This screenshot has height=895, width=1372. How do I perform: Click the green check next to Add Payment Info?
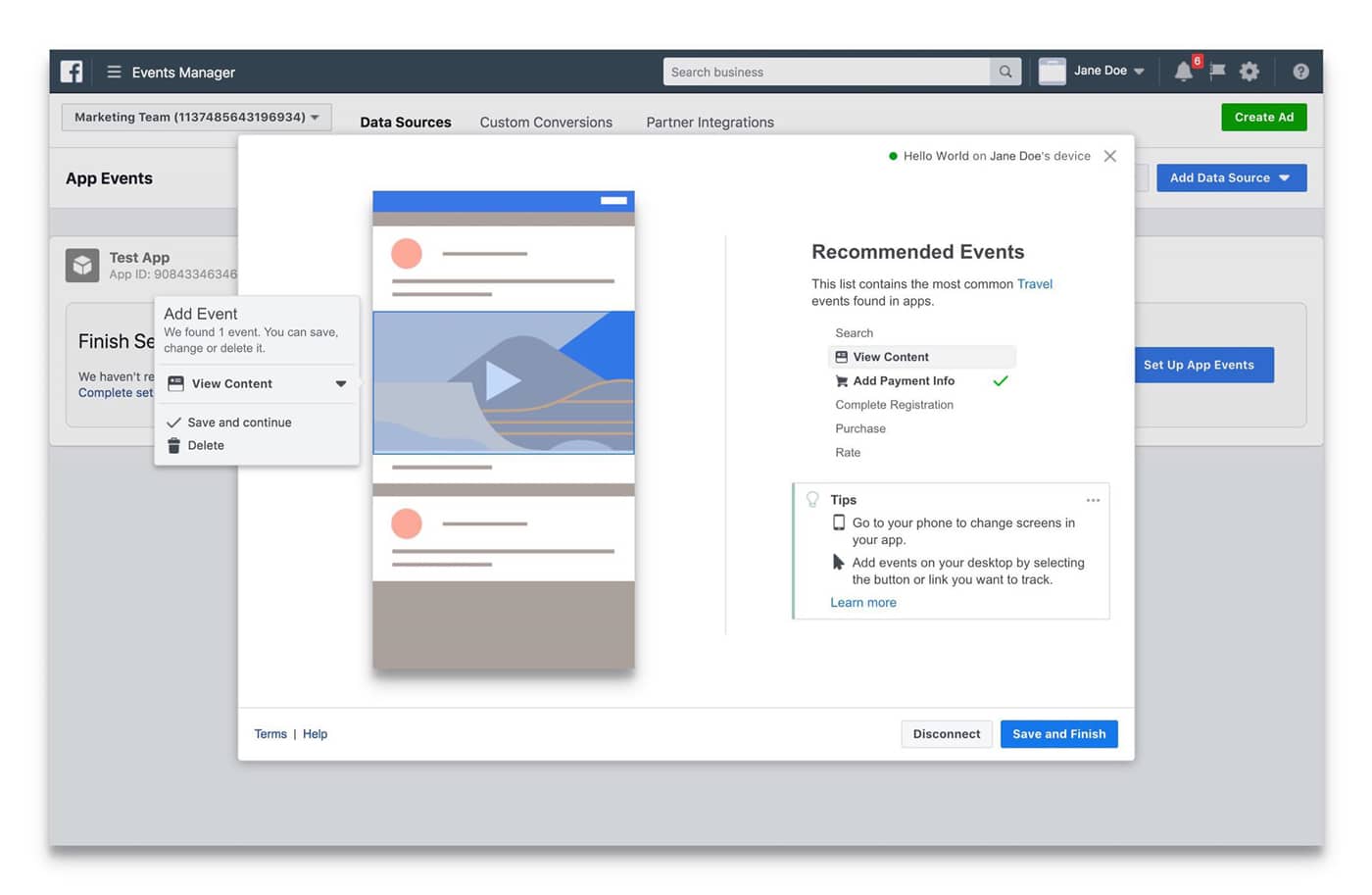1001,381
